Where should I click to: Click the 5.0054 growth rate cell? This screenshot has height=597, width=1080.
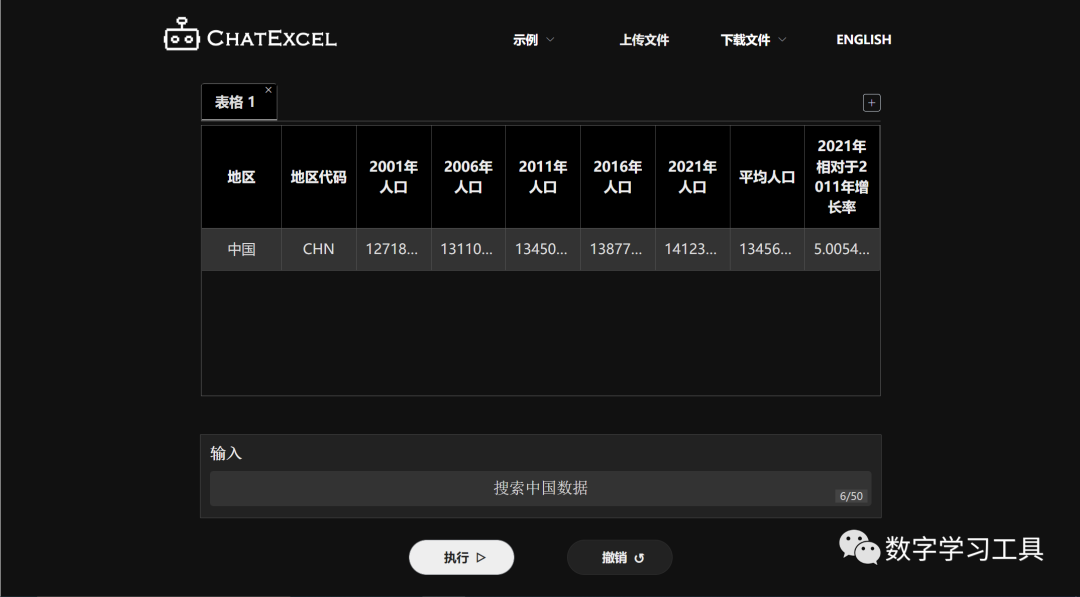841,249
